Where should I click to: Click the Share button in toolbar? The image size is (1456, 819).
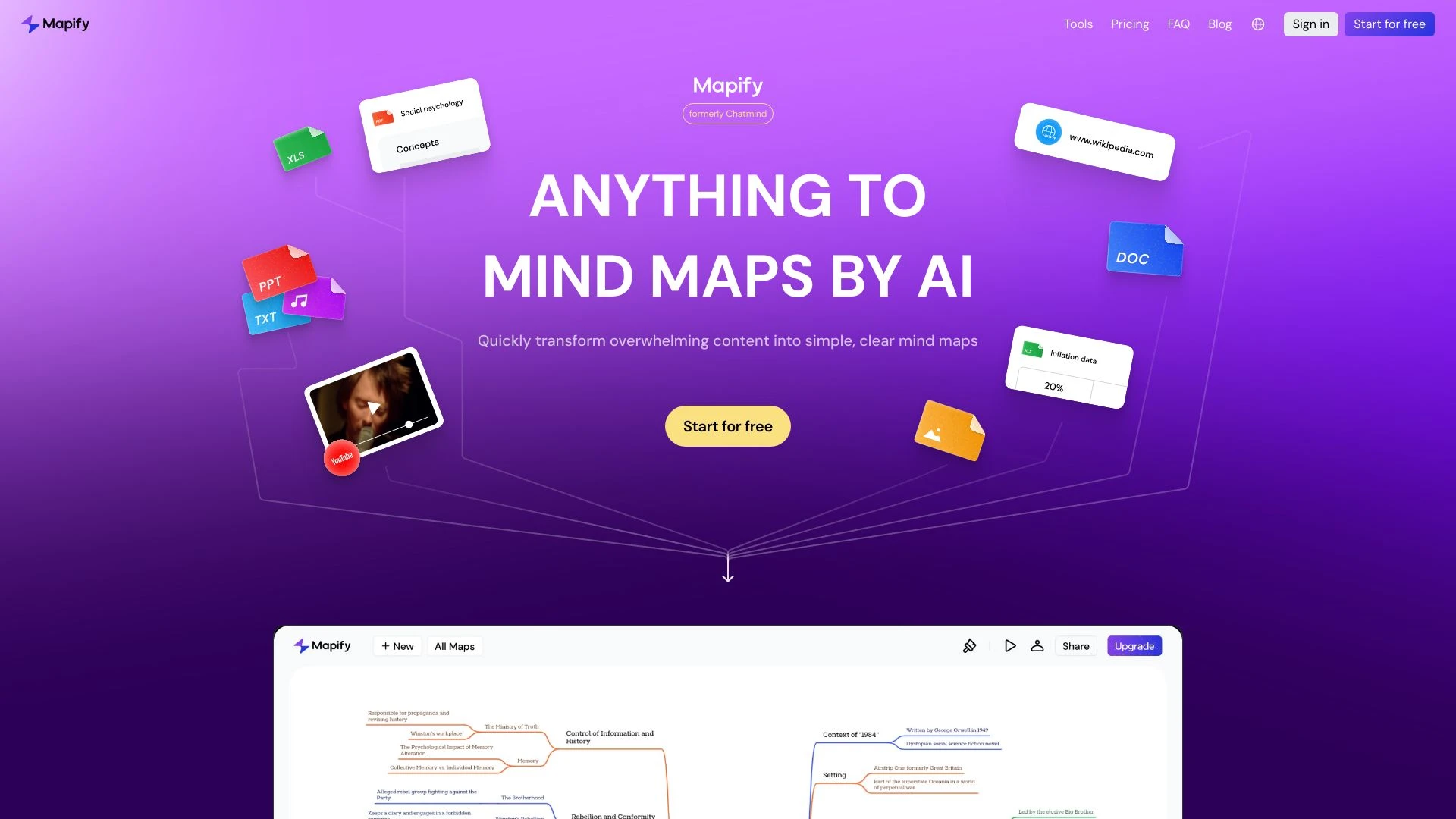click(1076, 646)
